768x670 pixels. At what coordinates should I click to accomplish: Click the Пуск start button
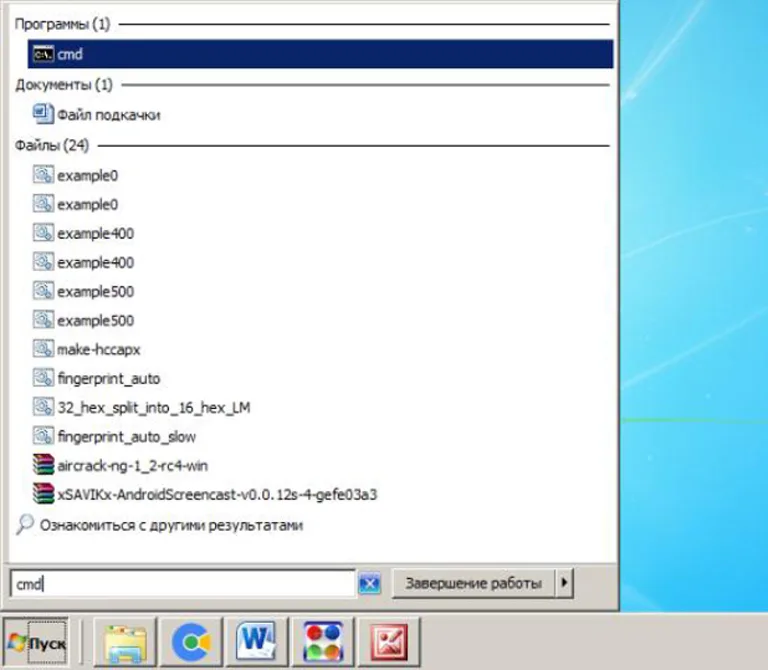click(36, 642)
